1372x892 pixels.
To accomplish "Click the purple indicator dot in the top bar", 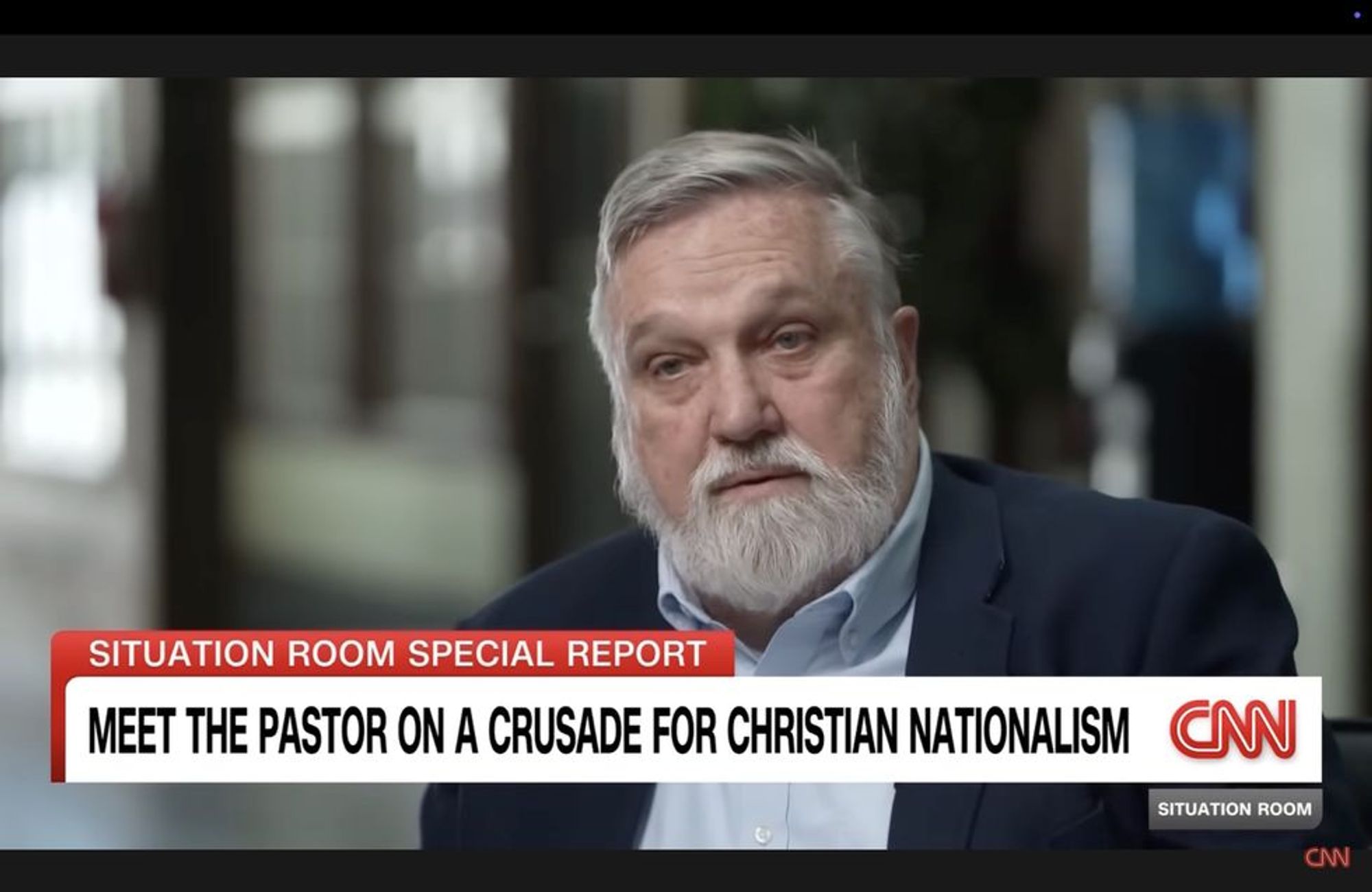I will 1357,15.
